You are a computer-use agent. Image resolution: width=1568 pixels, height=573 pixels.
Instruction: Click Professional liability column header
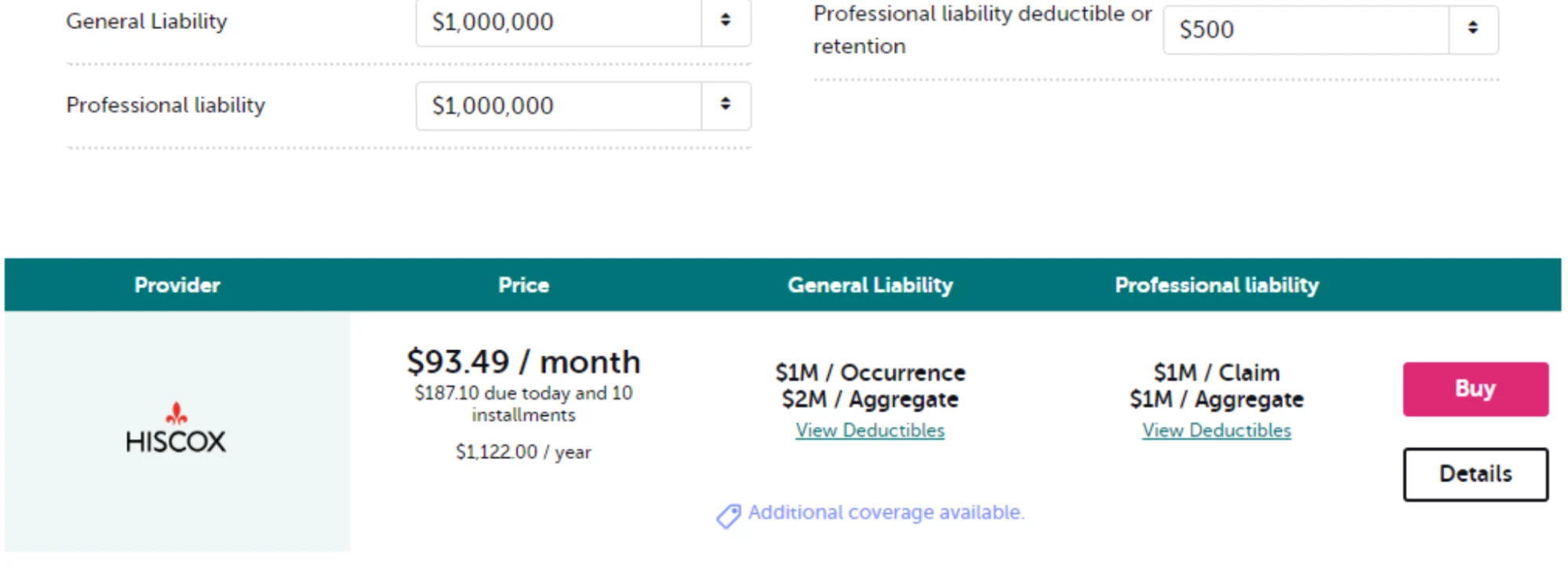tap(1217, 285)
